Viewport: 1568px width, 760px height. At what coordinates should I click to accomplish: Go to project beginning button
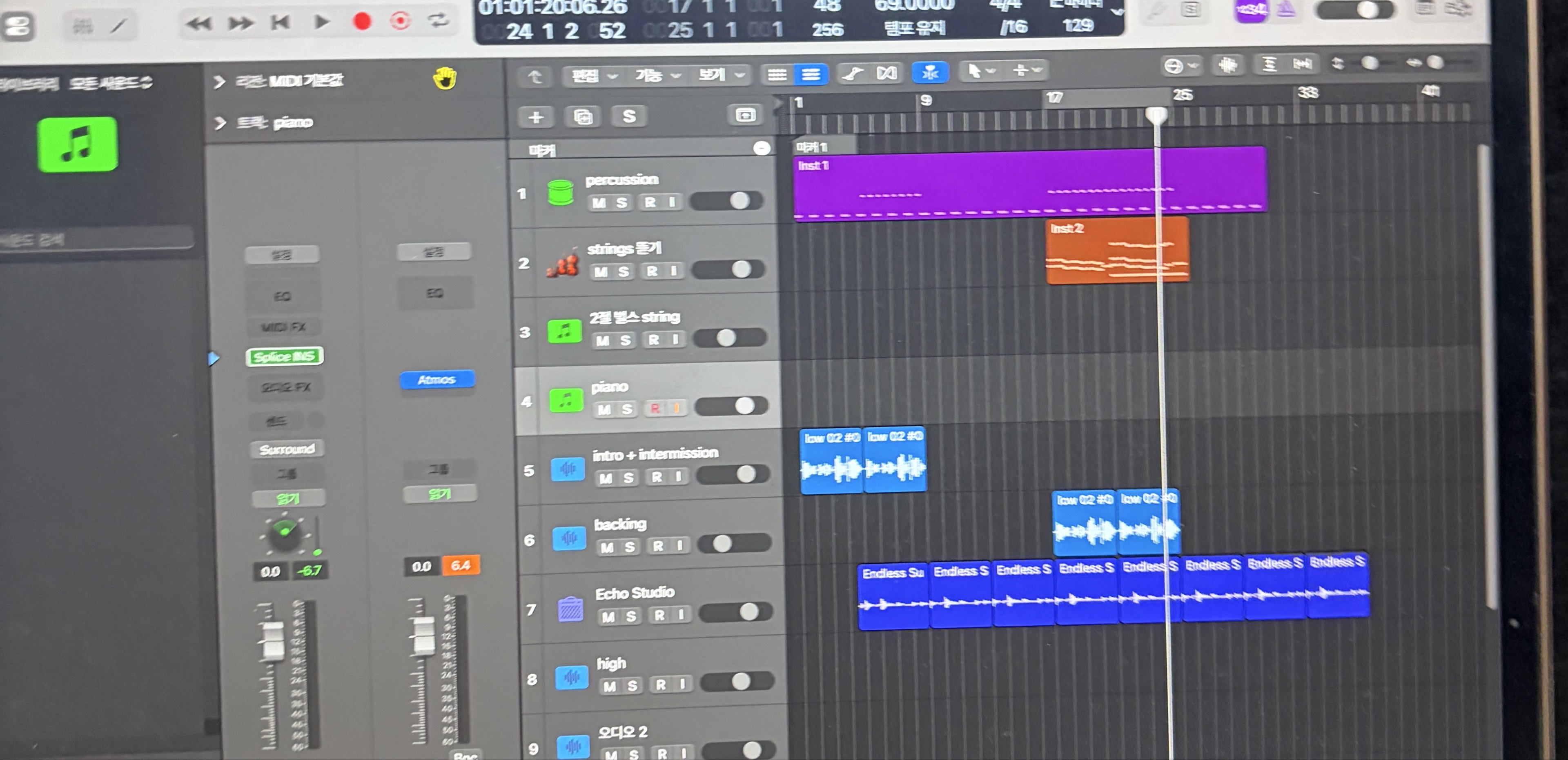(280, 22)
